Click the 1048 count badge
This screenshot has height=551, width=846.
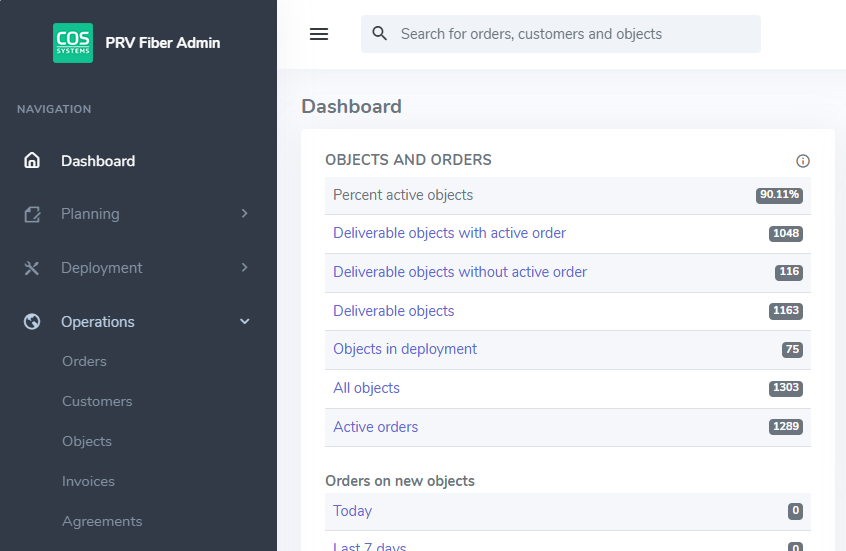pyautogui.click(x=786, y=233)
